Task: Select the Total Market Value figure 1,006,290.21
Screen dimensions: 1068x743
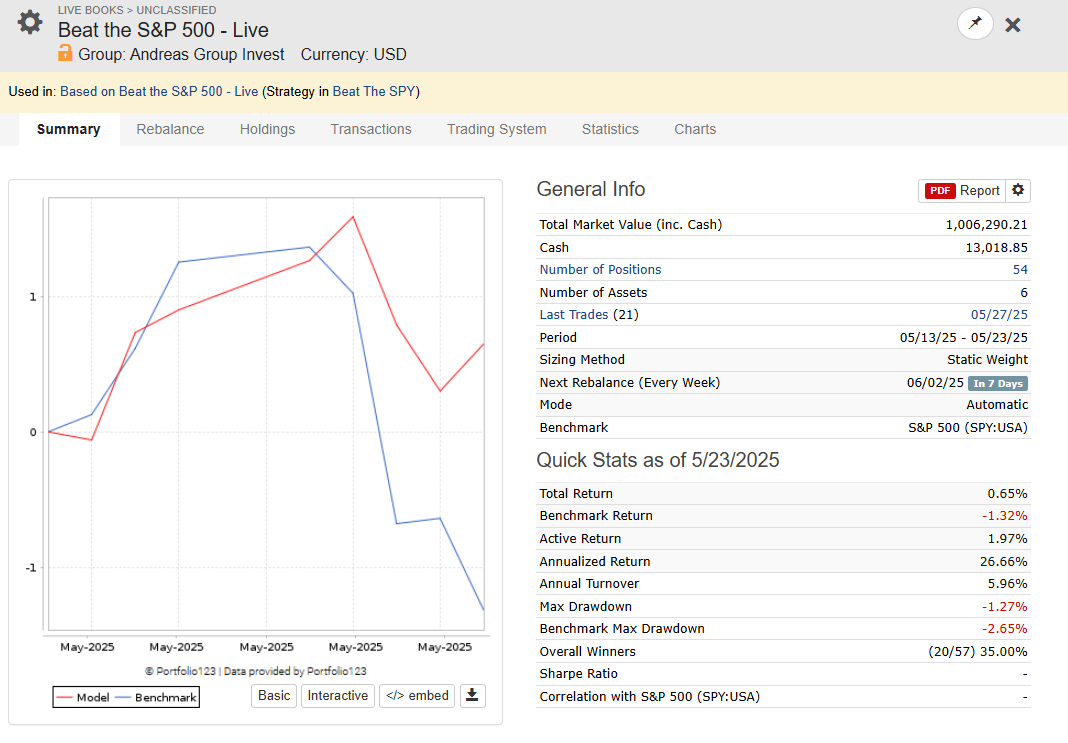Action: click(986, 225)
